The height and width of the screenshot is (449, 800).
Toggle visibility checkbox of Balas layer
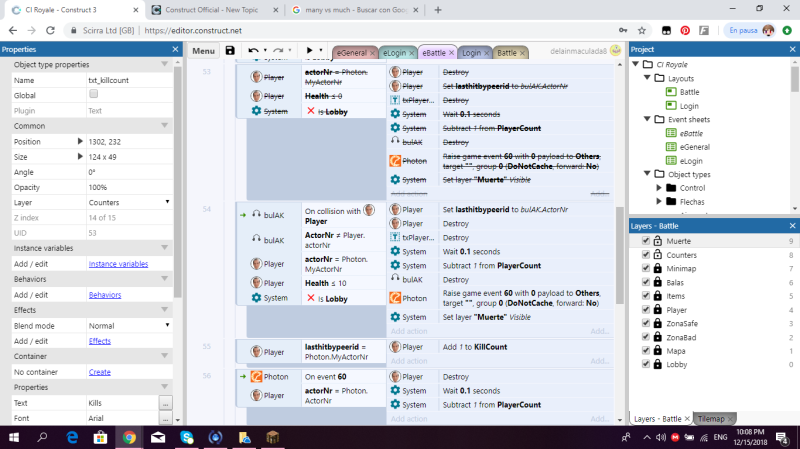point(646,282)
